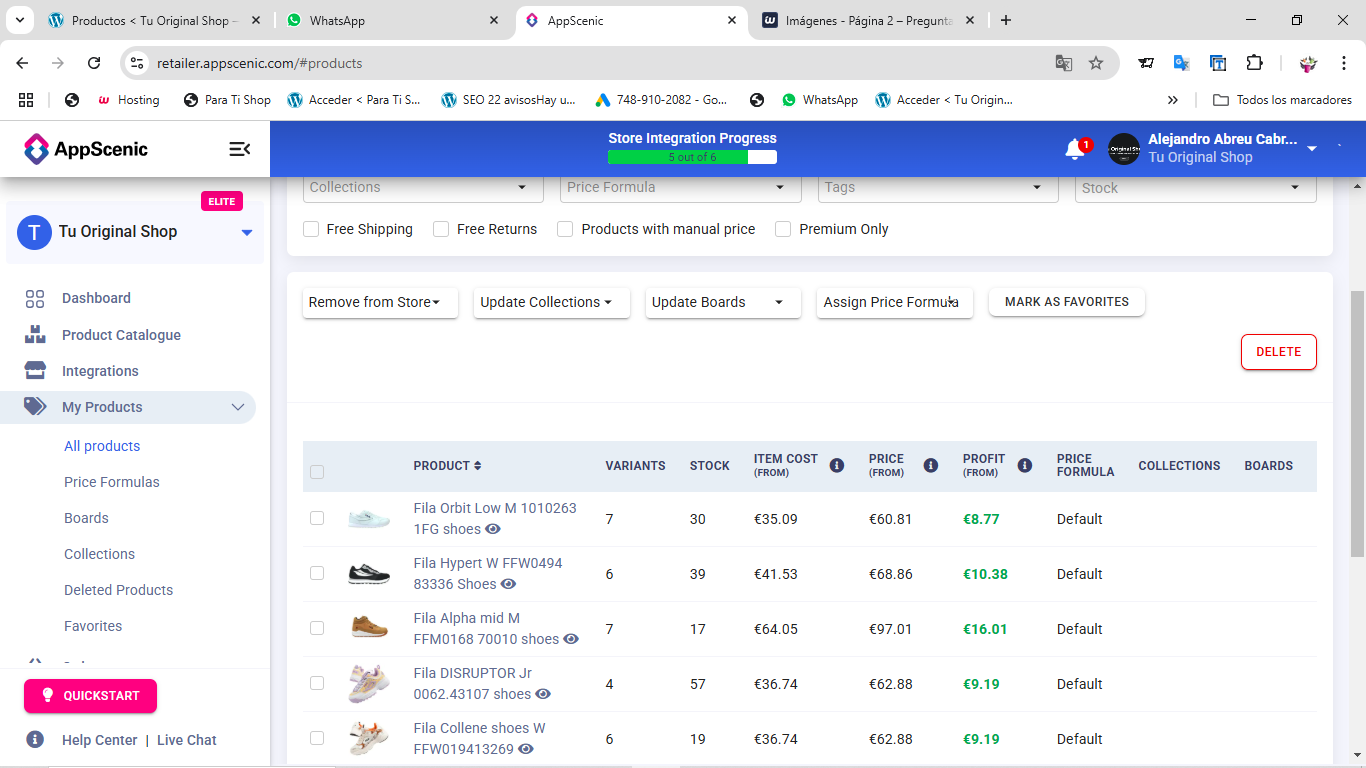Open Assign Price Formula dropdown
1366x768 pixels.
[895, 302]
